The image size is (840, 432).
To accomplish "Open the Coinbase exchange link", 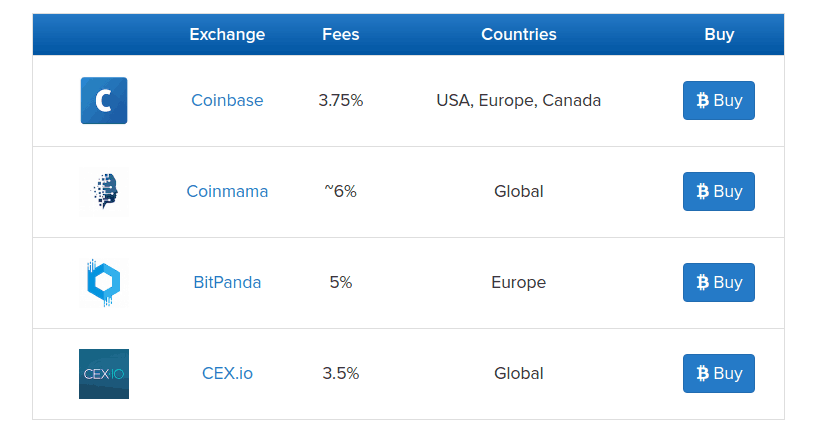I will coord(227,100).
